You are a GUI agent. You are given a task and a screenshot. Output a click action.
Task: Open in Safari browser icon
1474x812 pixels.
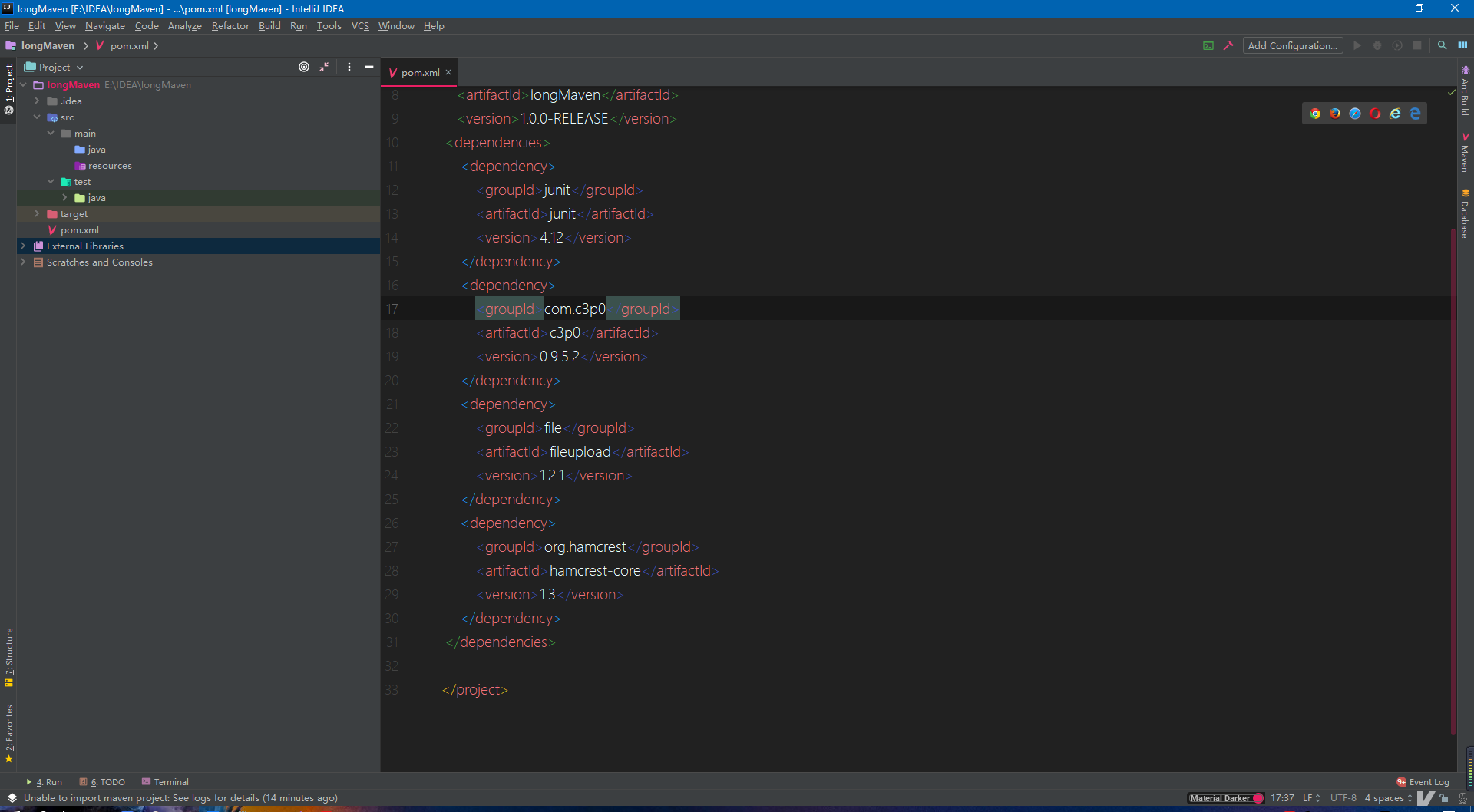point(1355,114)
